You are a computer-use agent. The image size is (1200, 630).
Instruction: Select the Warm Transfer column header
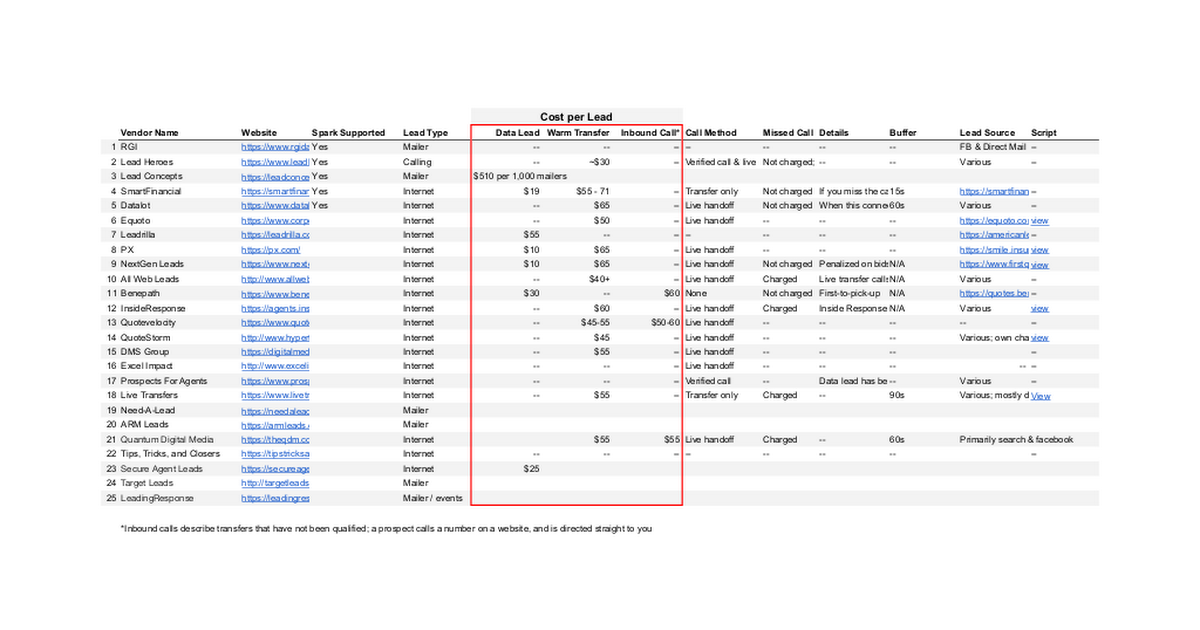click(x=579, y=133)
